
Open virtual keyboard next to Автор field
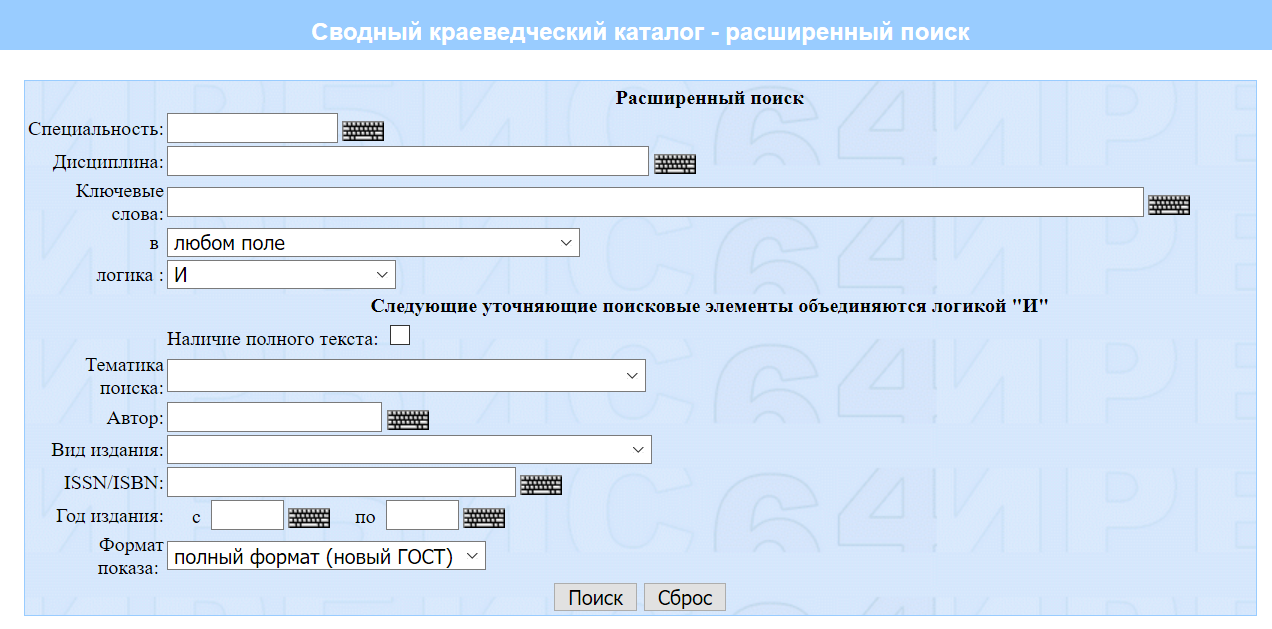[408, 420]
